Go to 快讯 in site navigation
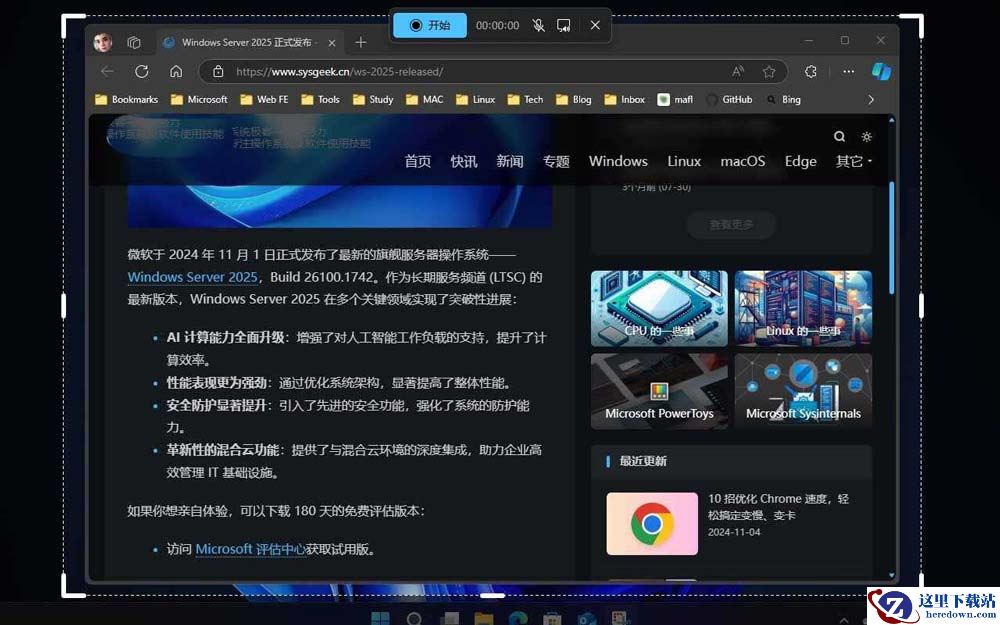Viewport: 1000px width, 625px height. point(464,161)
